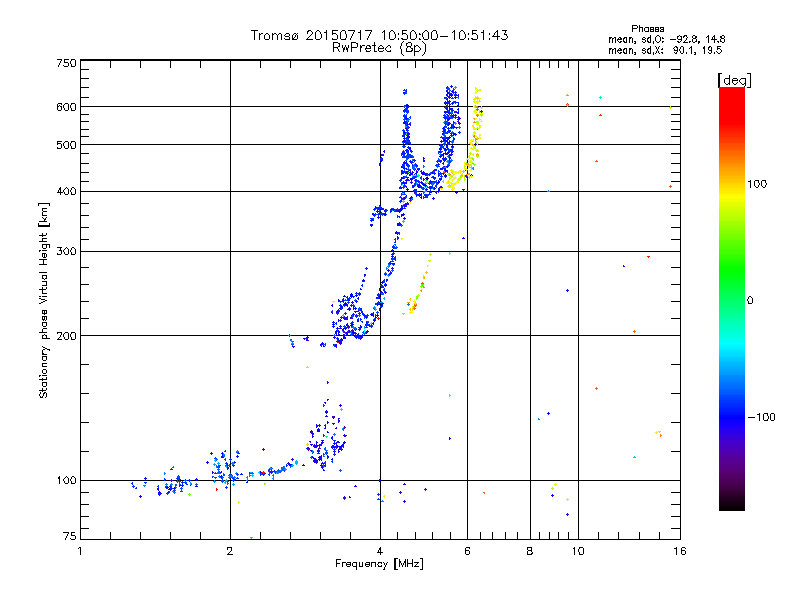Click x-axis tick label '2'
Screen dimensions: 800x600
(x=230, y=551)
